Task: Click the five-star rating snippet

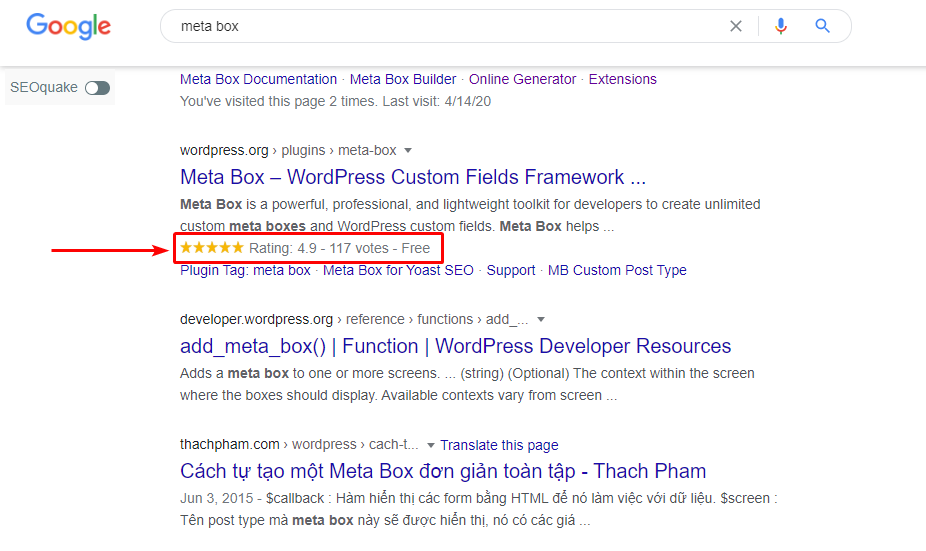Action: 211,248
